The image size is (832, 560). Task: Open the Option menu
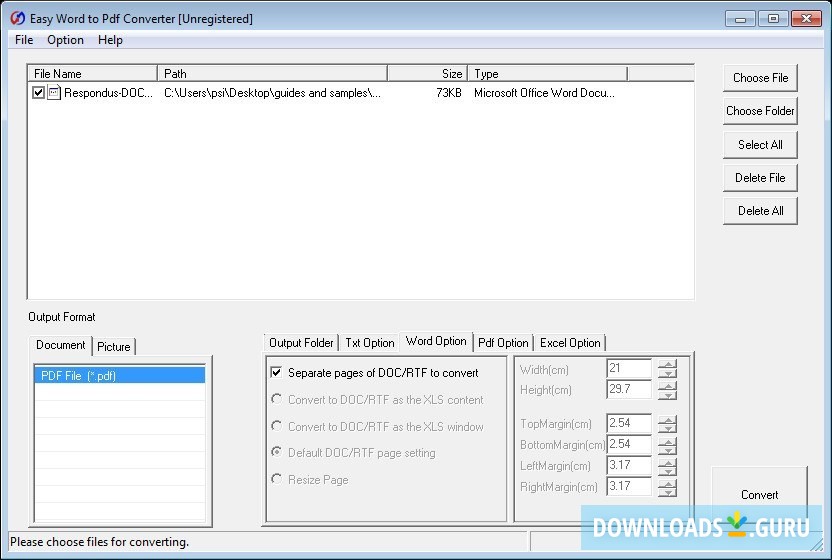(x=65, y=40)
